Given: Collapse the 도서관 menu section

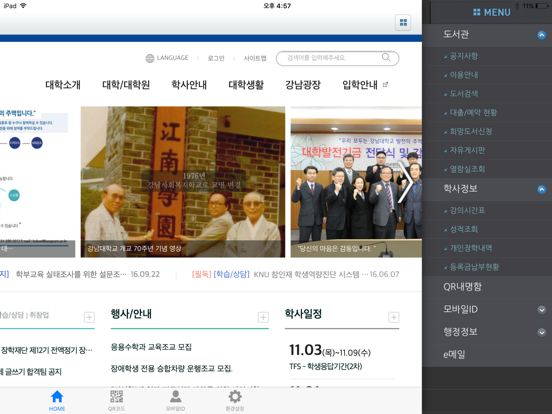Looking at the screenshot, I should tap(541, 35).
